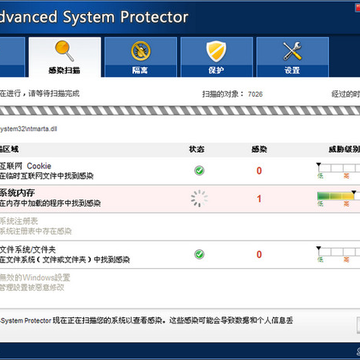Click the striped scan progress bar
Image resolution: width=360 pixels, height=360 pixels.
[180, 111]
